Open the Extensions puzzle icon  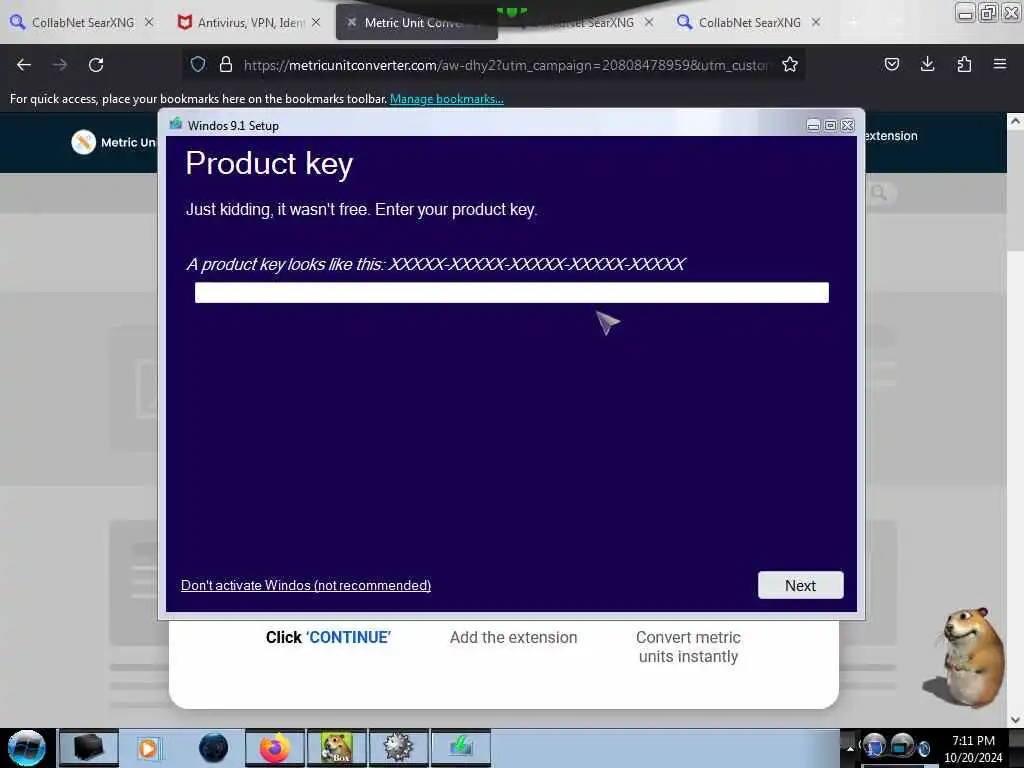(x=964, y=64)
